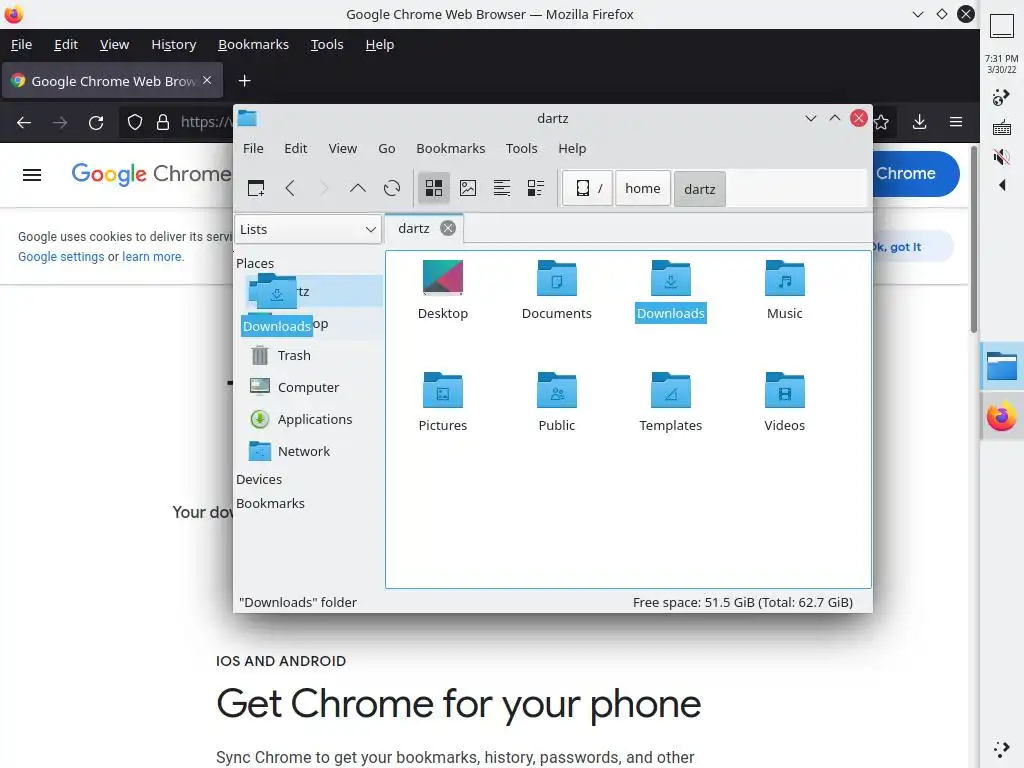Switch to compact list view mode
Screen dimensions: 1024x768
pos(502,189)
